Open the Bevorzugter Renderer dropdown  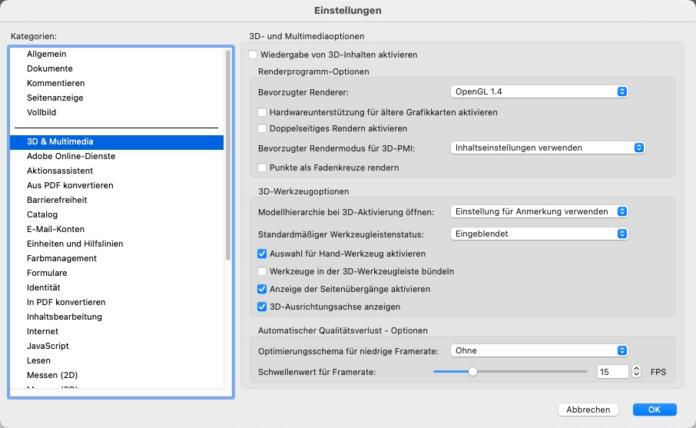pos(538,92)
